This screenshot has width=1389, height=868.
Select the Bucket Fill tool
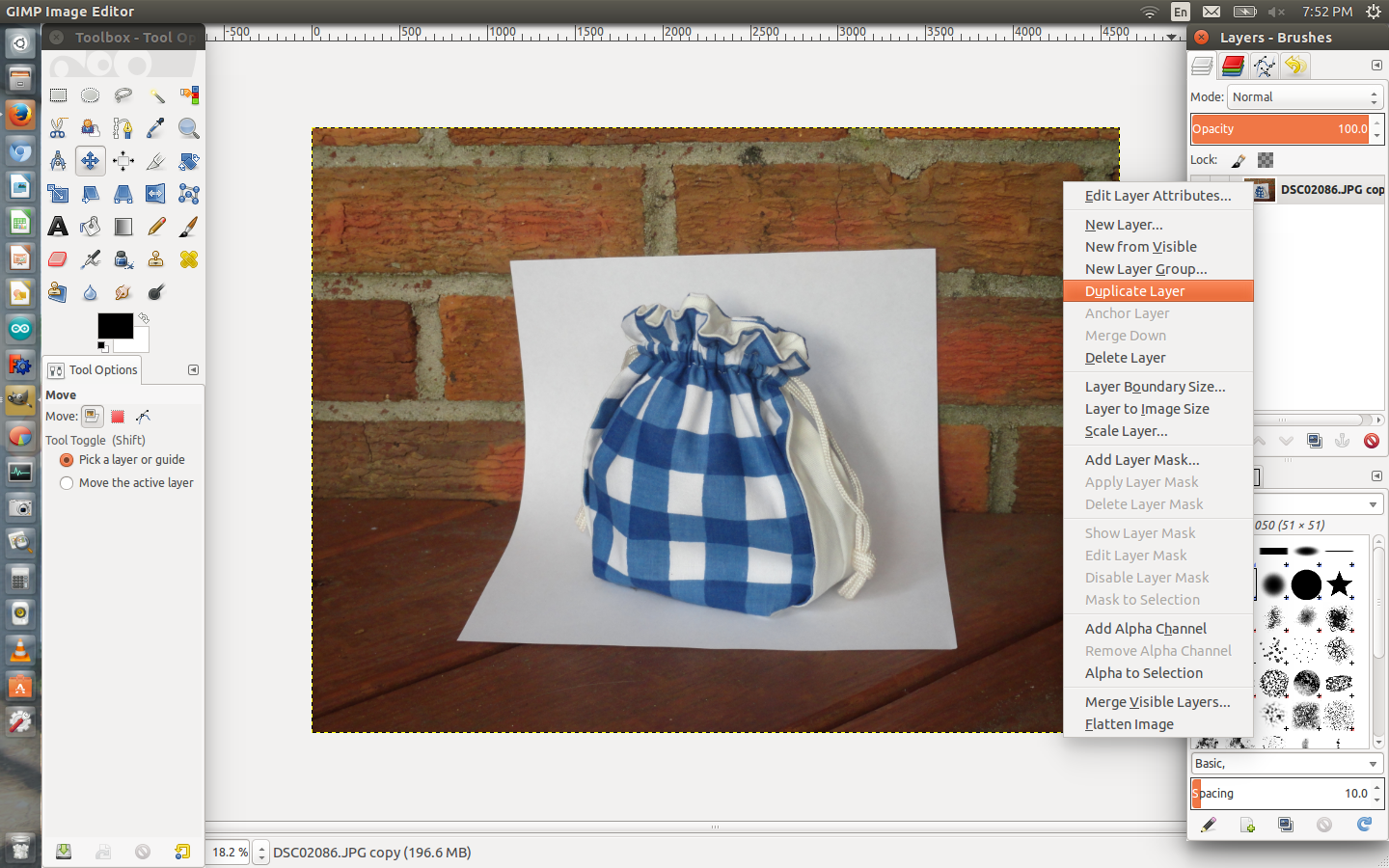point(91,227)
